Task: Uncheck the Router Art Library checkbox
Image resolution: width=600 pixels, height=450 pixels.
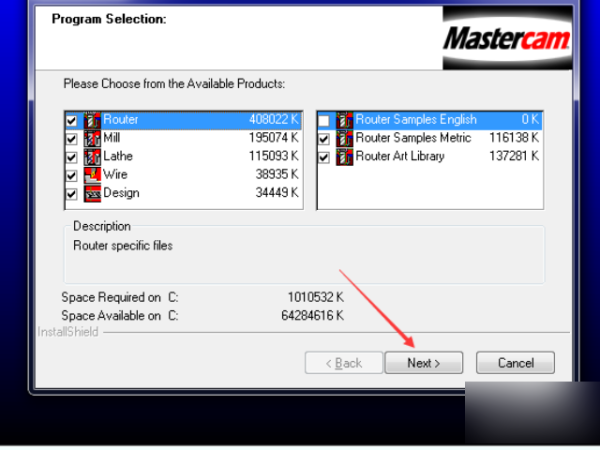Action: pyautogui.click(x=324, y=158)
